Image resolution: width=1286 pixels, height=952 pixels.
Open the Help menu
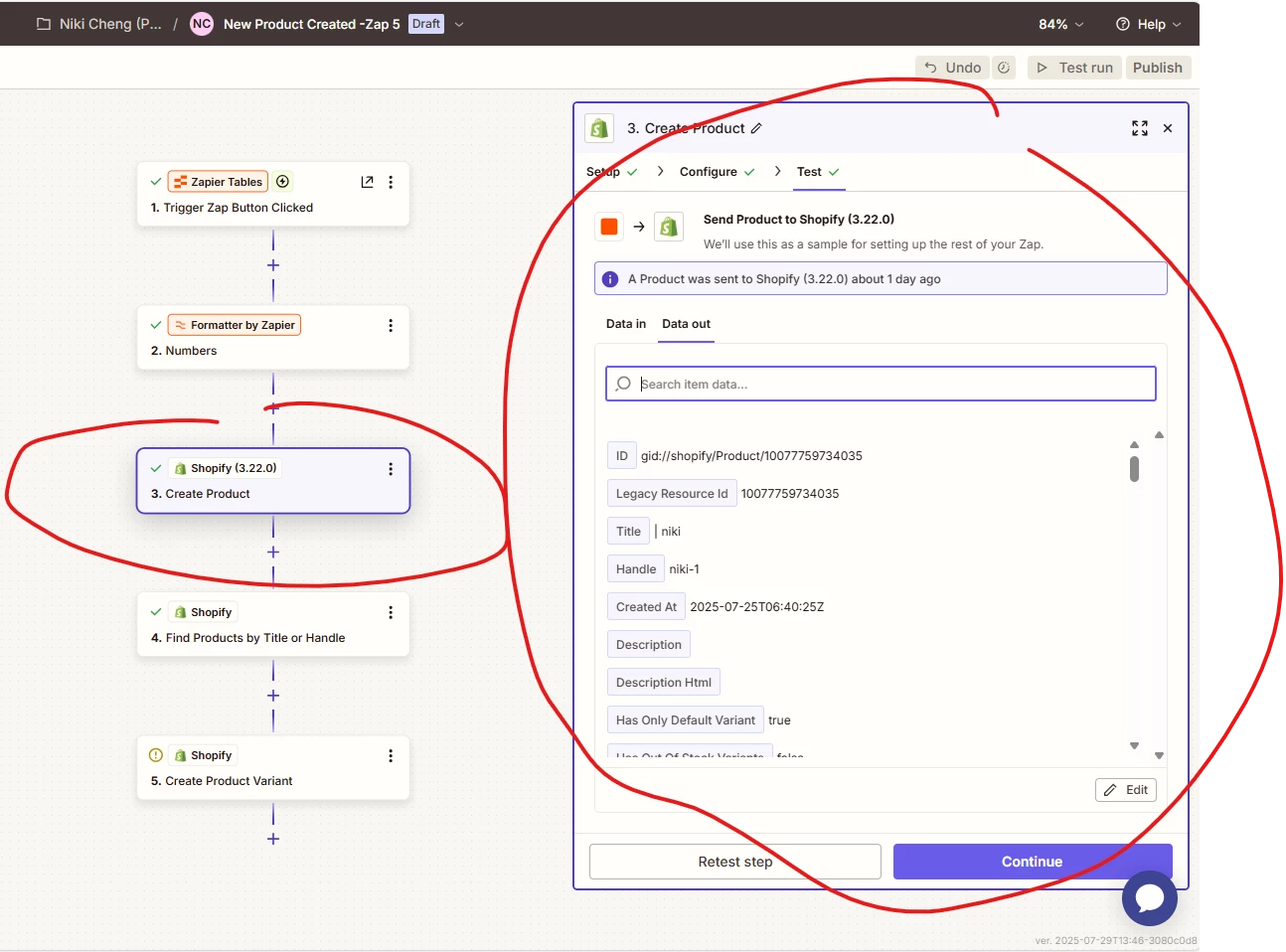1149,24
